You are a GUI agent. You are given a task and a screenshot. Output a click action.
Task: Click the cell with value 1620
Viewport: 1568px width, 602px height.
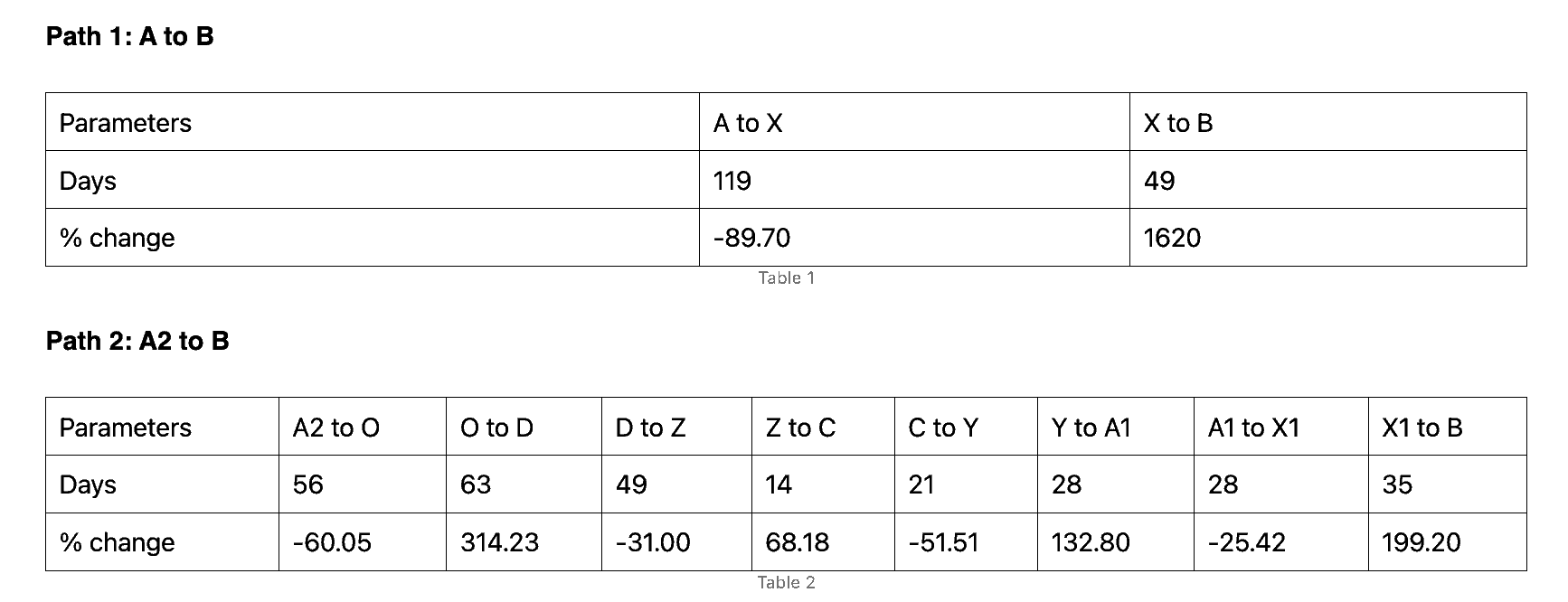pyautogui.click(x=1327, y=238)
